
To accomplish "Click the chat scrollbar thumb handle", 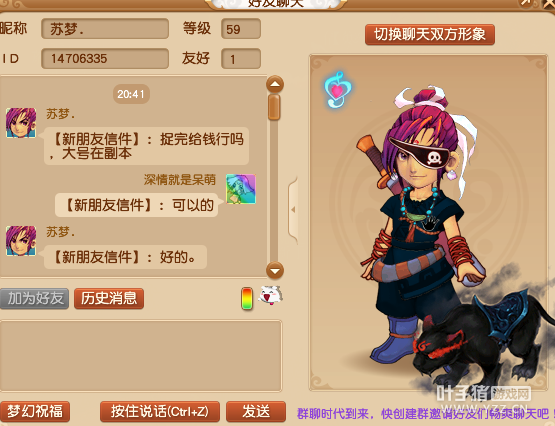I will (x=274, y=107).
